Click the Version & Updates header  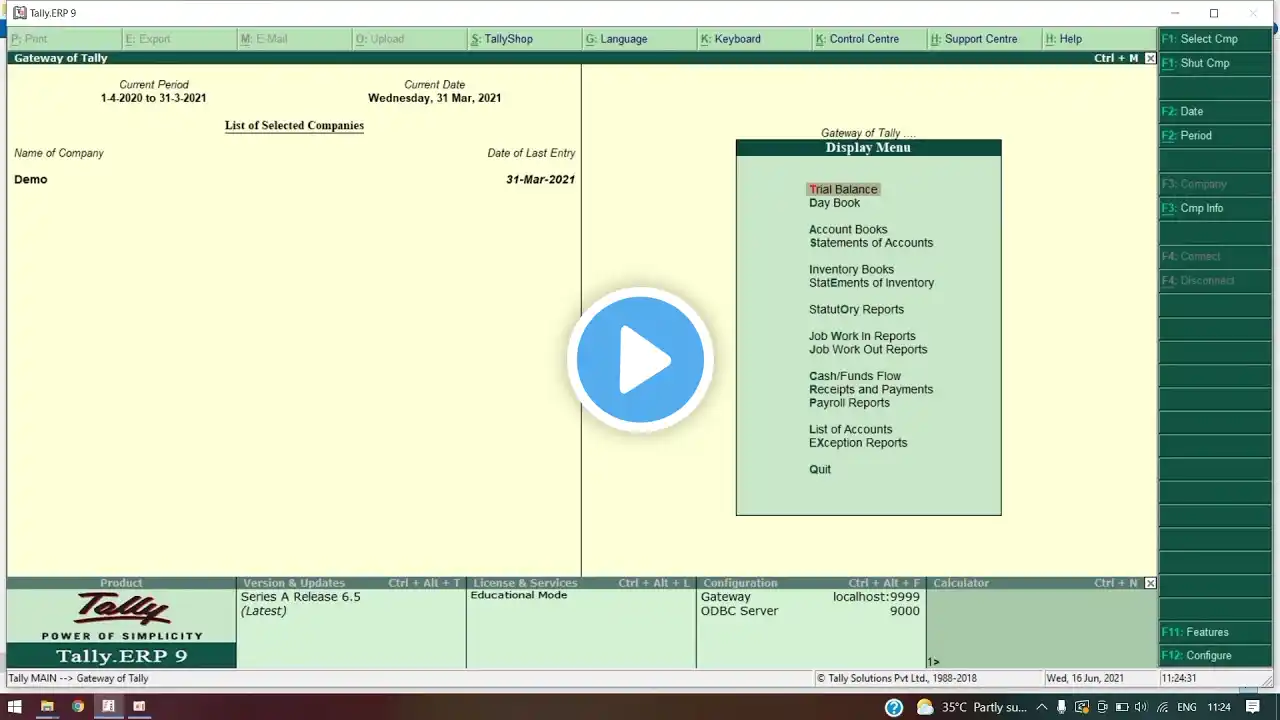(x=351, y=583)
